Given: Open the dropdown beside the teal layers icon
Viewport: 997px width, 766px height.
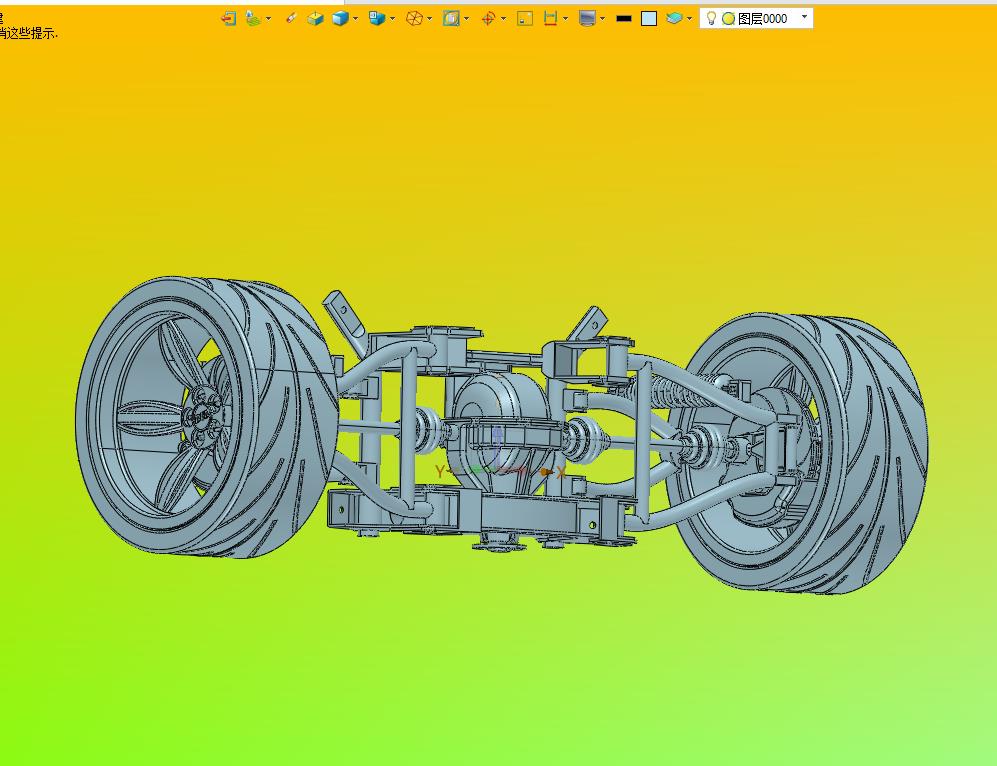Looking at the screenshot, I should 690,19.
